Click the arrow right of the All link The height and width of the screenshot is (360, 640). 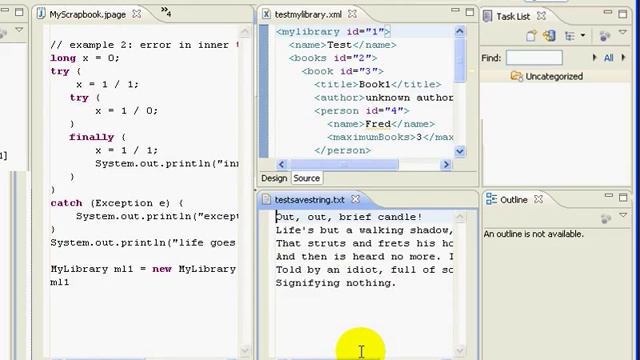623,58
